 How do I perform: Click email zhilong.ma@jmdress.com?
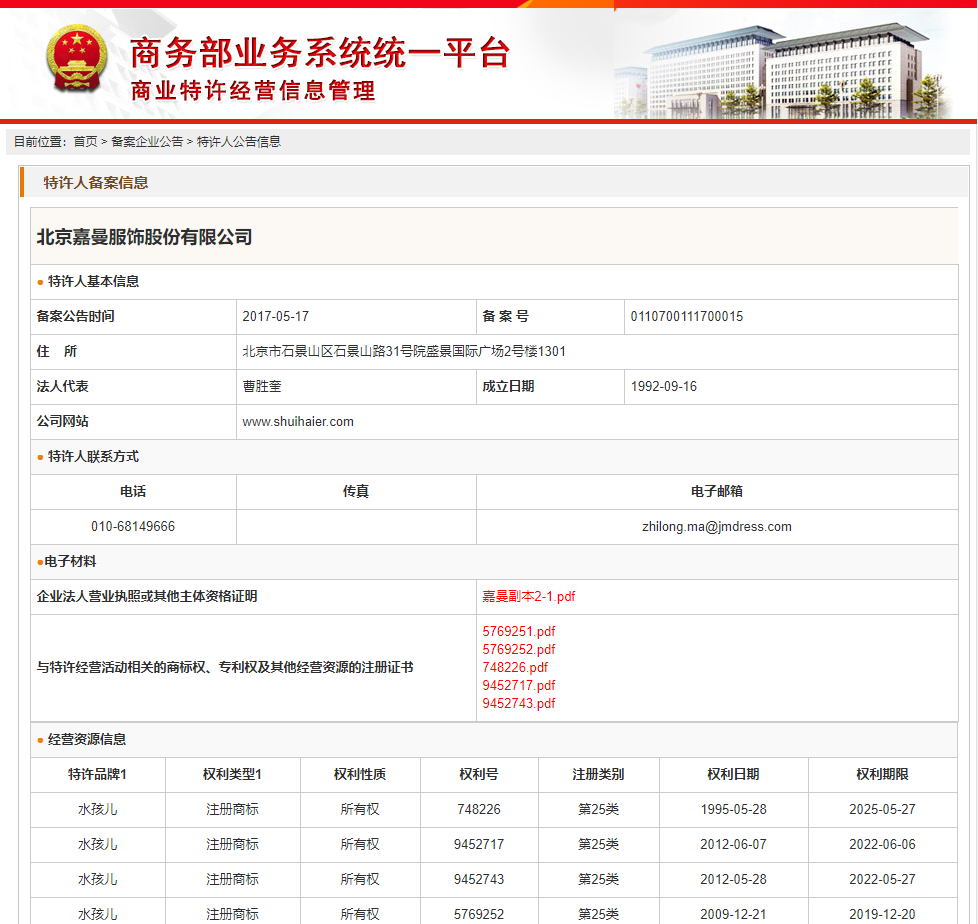pos(717,527)
